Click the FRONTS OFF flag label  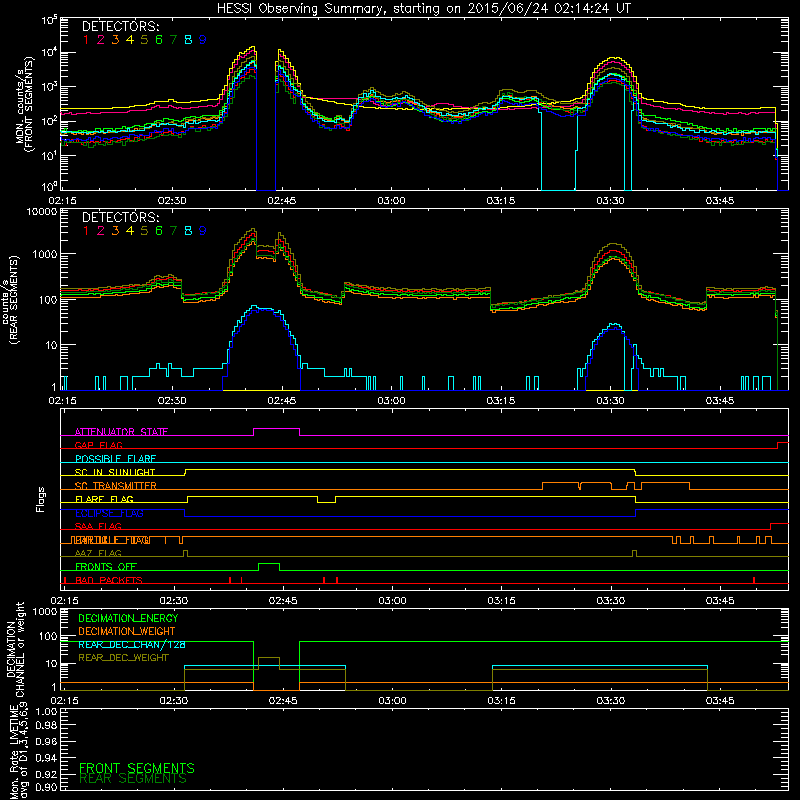click(106, 567)
